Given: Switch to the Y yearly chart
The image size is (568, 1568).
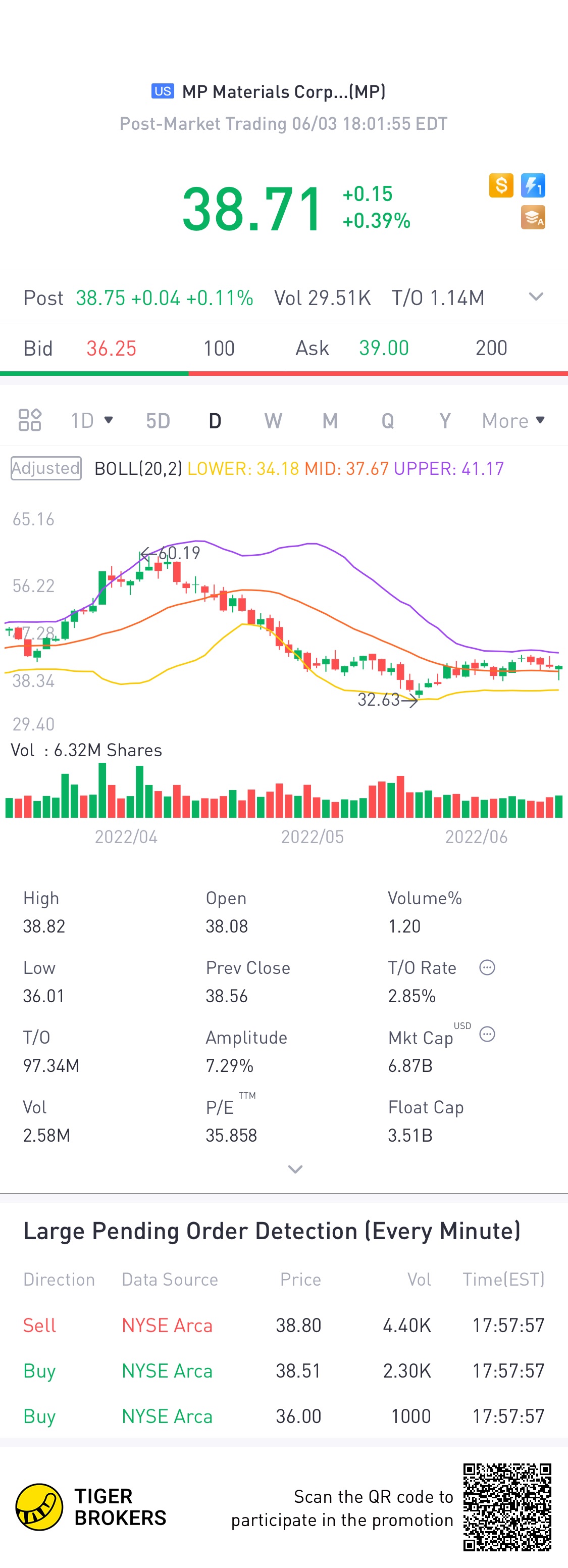Looking at the screenshot, I should (x=445, y=421).
